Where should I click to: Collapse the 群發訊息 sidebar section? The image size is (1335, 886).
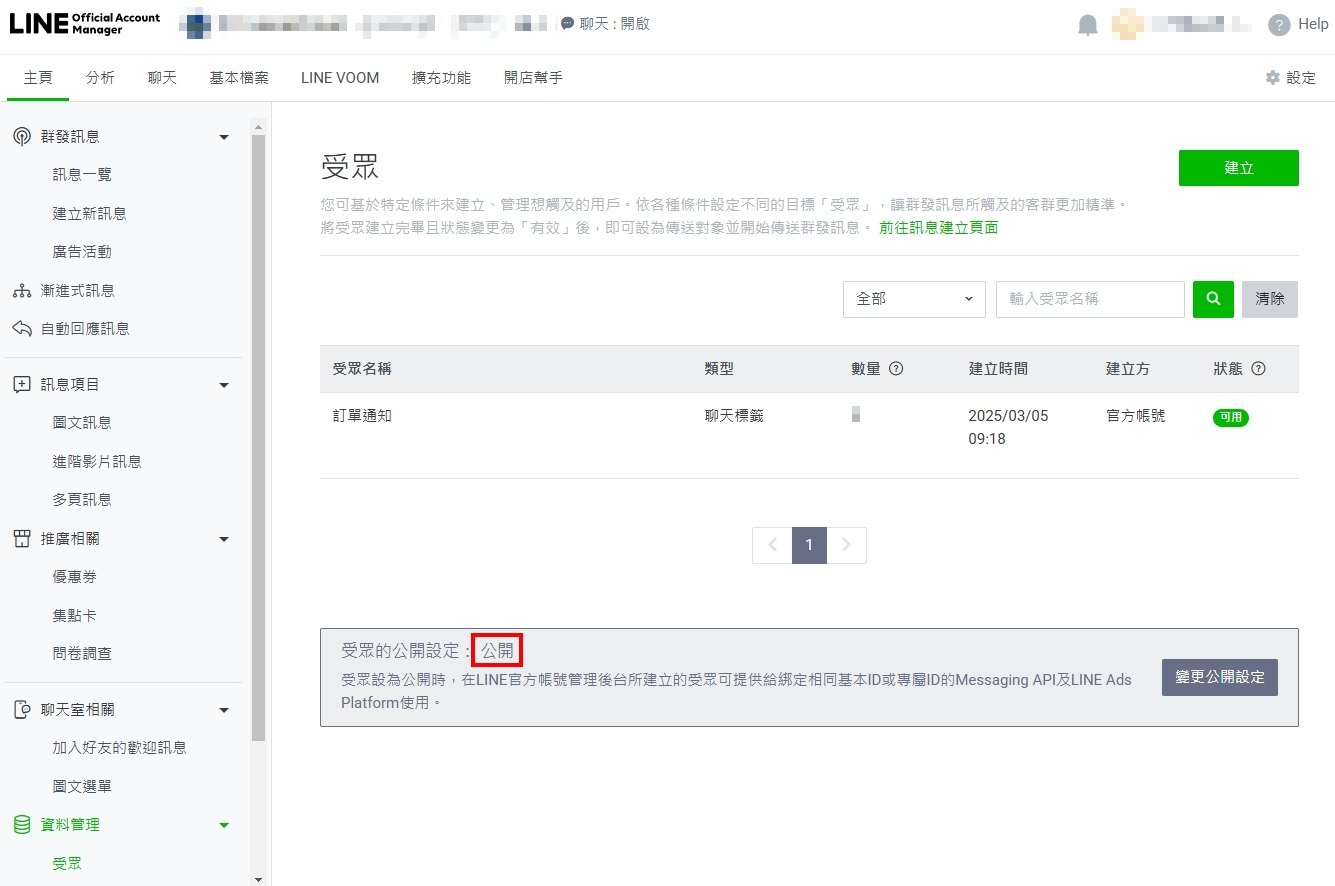pos(224,137)
